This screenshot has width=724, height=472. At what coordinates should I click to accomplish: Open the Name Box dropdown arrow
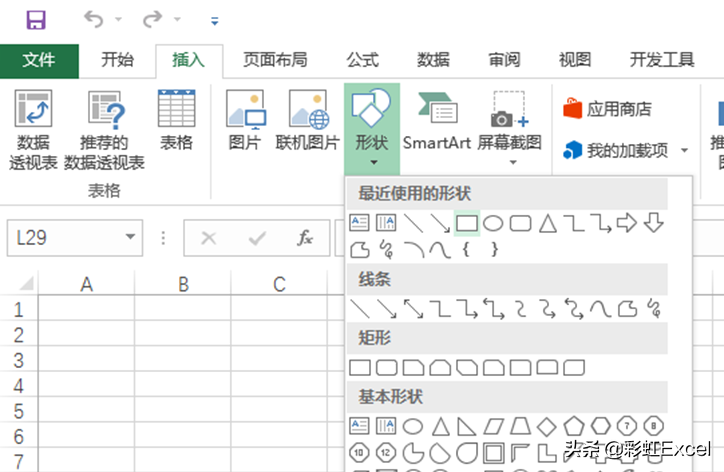pos(131,237)
